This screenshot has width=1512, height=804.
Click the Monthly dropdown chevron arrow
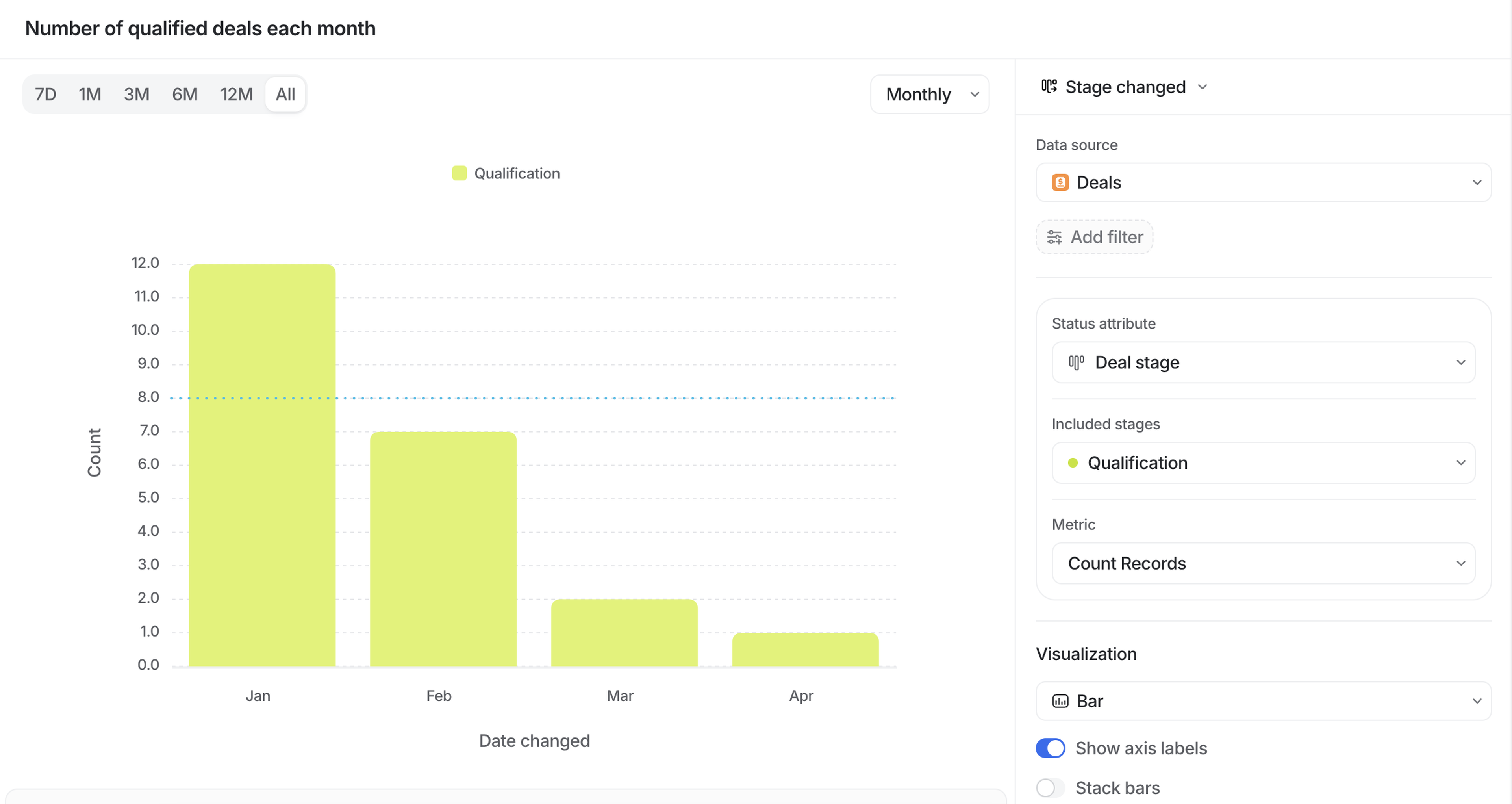[975, 95]
